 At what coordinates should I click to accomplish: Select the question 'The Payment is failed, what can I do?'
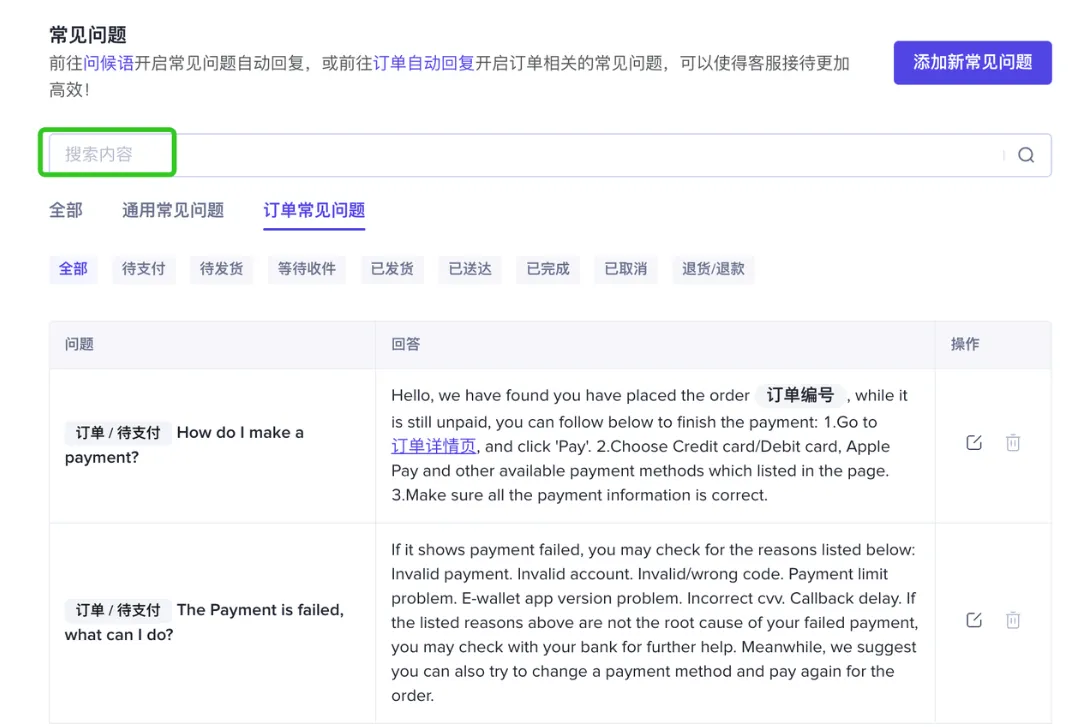[204, 622]
